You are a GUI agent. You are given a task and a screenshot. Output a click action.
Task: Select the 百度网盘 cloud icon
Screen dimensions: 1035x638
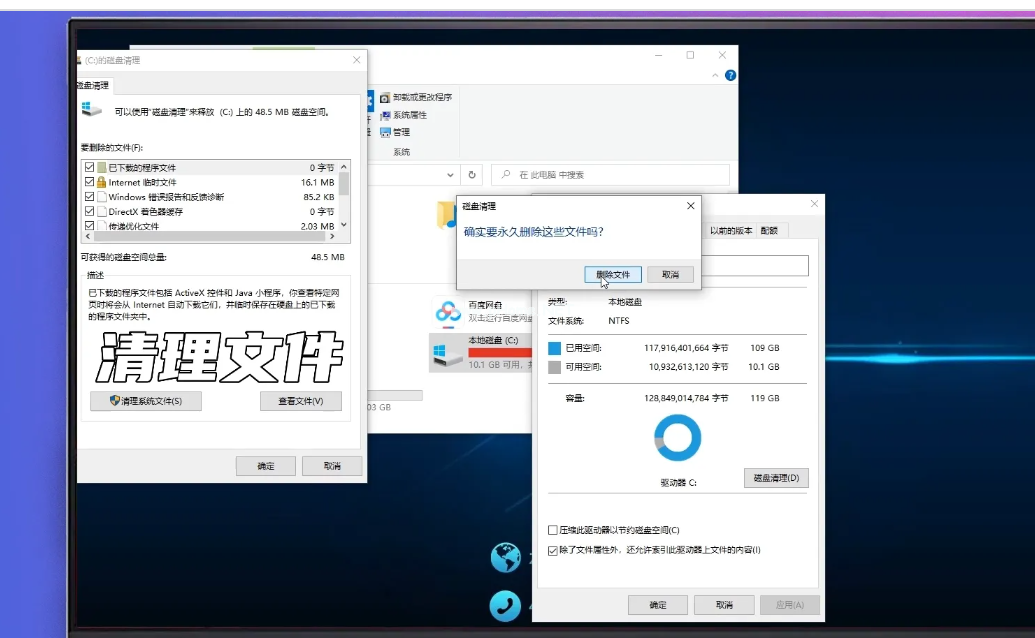[448, 312]
